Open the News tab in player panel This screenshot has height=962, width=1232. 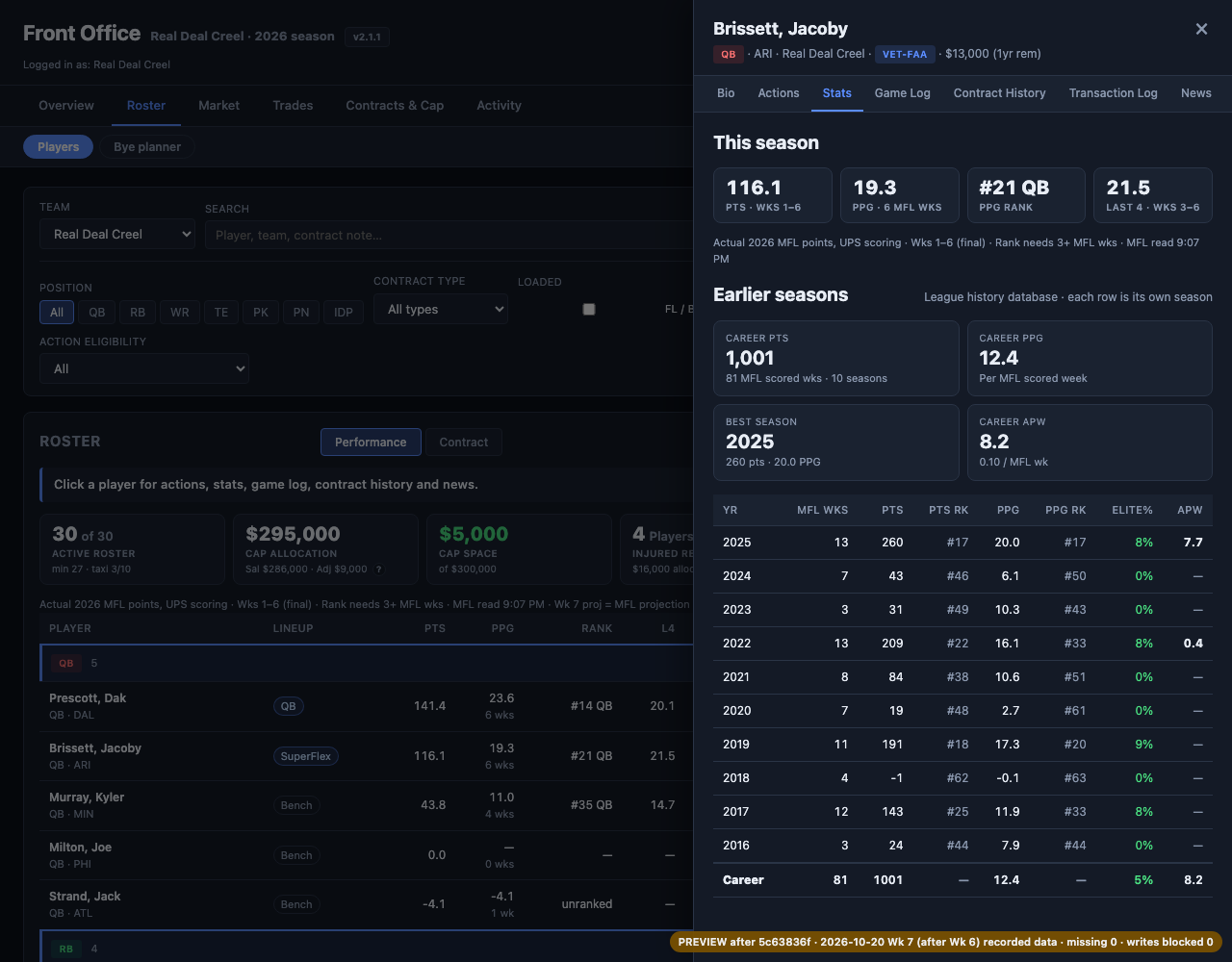[x=1196, y=93]
